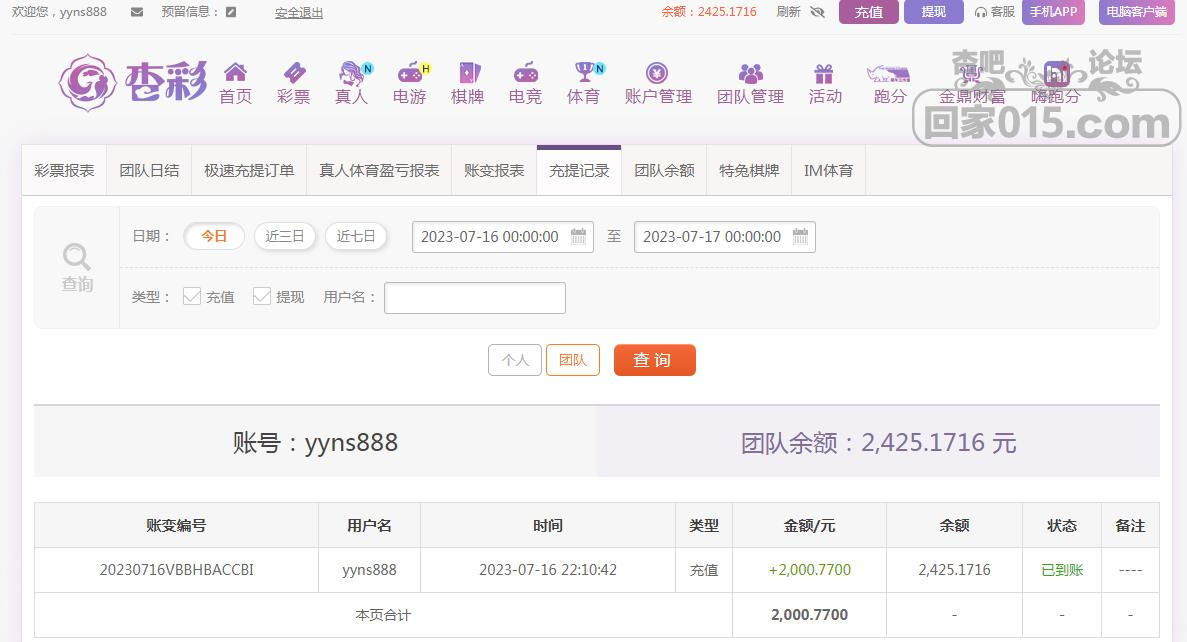1187x642 pixels.
Task: Open 真人 live casino icon
Action: click(x=352, y=73)
